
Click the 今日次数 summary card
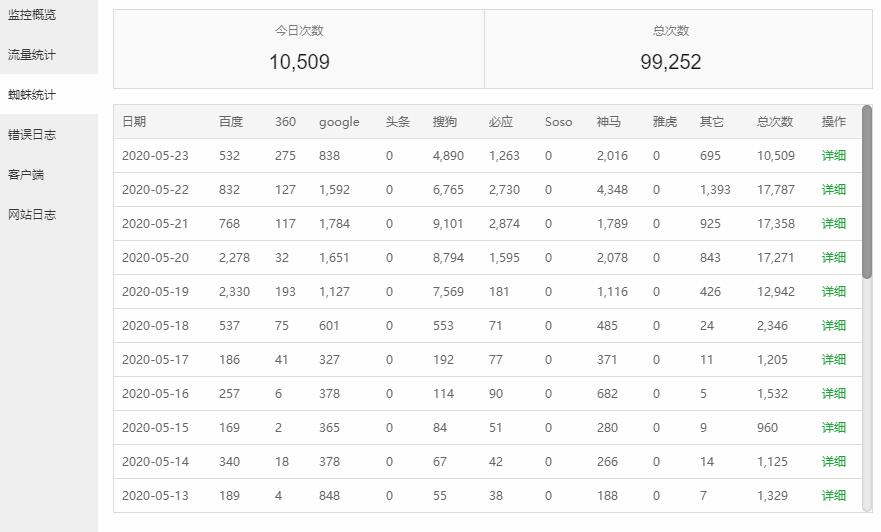[x=299, y=50]
